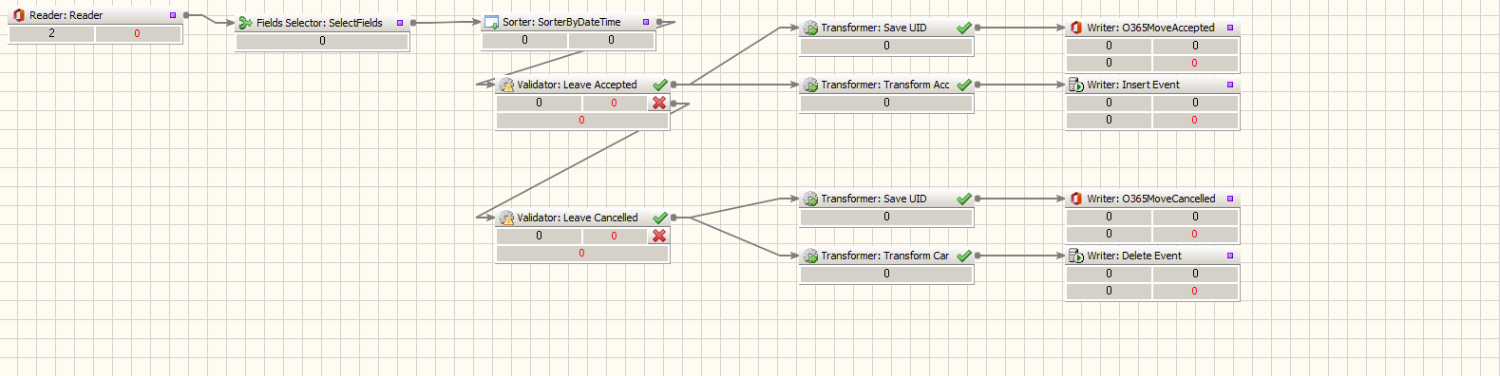The width and height of the screenshot is (1500, 376).
Task: Click the Delete Event writer icon
Action: click(1076, 256)
